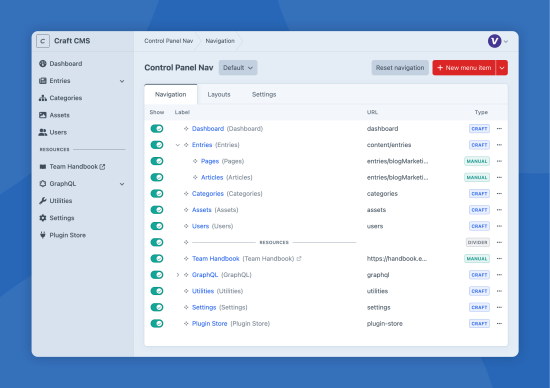Toggle visibility of the Entries nav item
550x388 pixels.
click(157, 145)
